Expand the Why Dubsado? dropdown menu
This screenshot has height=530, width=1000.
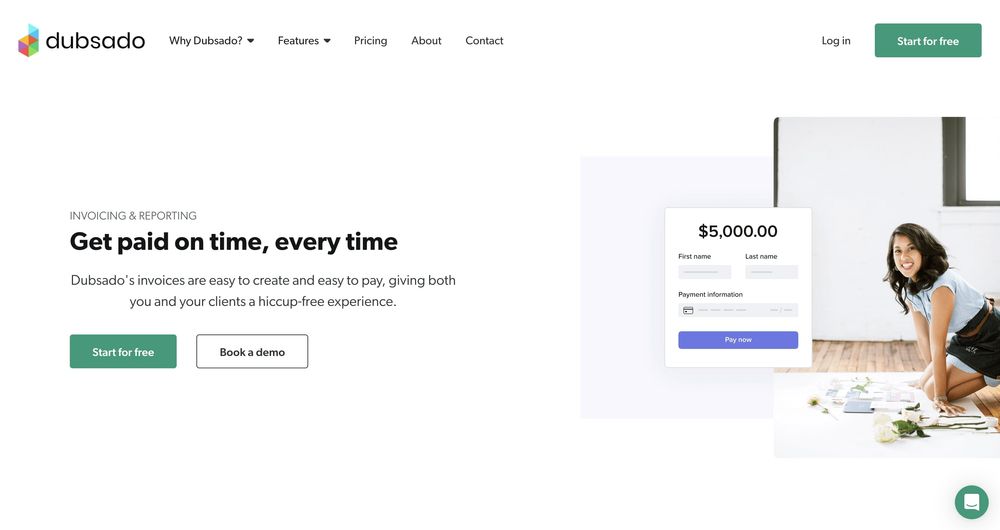(x=211, y=41)
